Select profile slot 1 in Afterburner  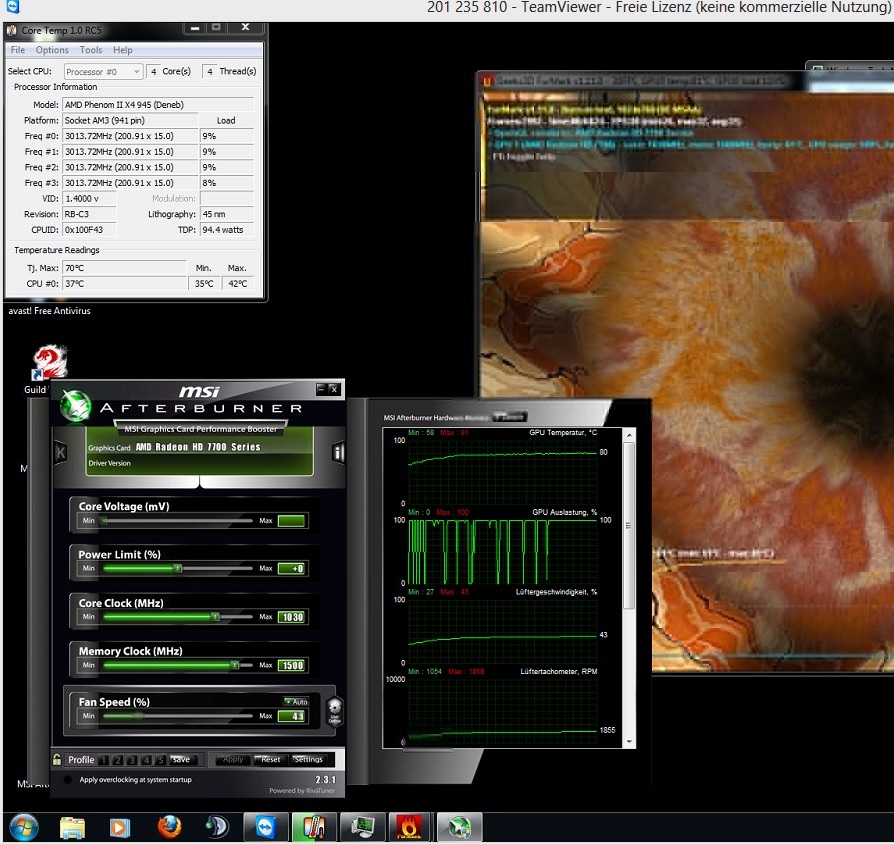(x=103, y=760)
